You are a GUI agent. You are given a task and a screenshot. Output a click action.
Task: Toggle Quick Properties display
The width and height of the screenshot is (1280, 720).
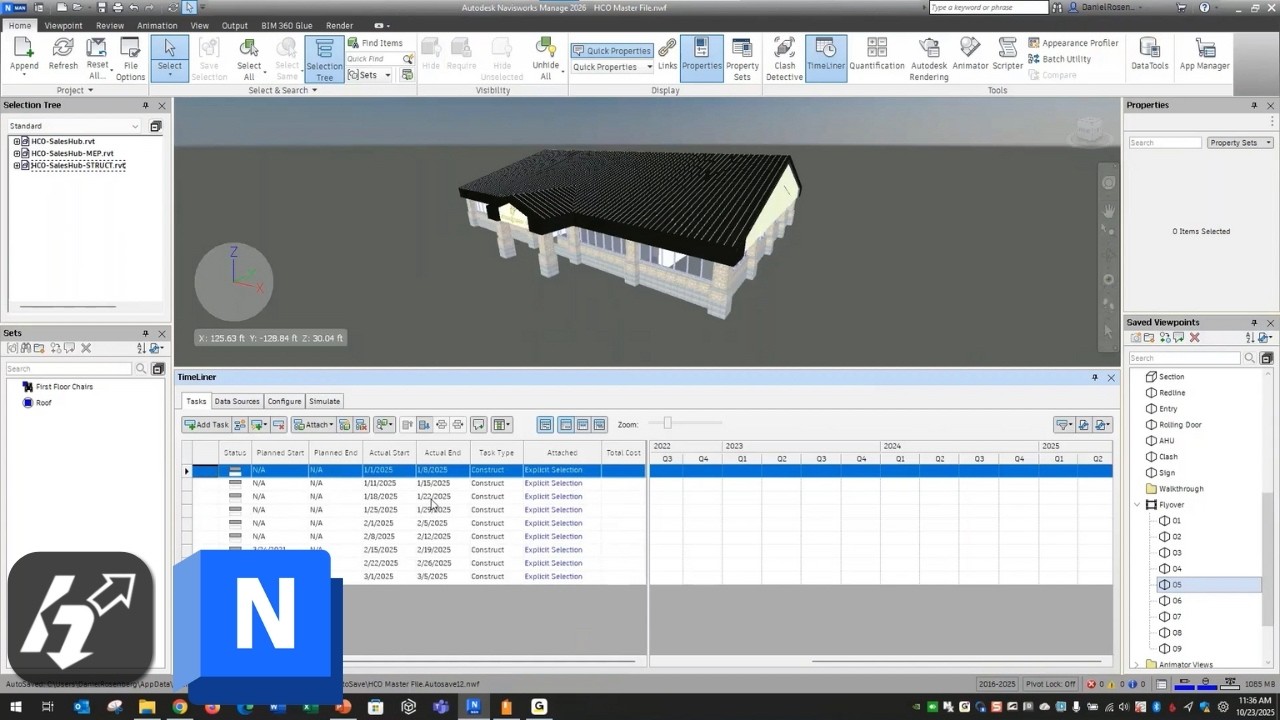(611, 50)
